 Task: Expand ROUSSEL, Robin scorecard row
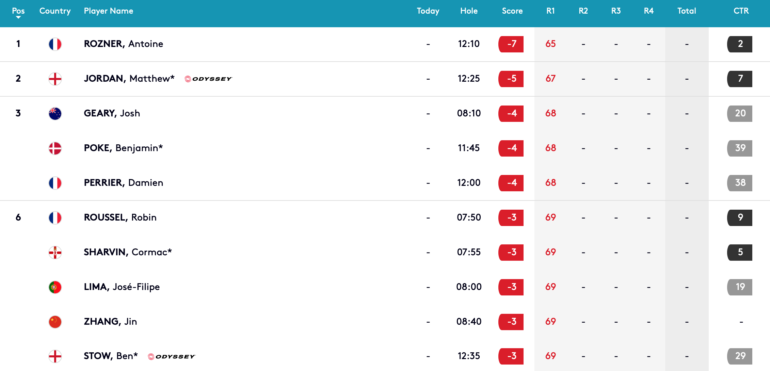385,217
